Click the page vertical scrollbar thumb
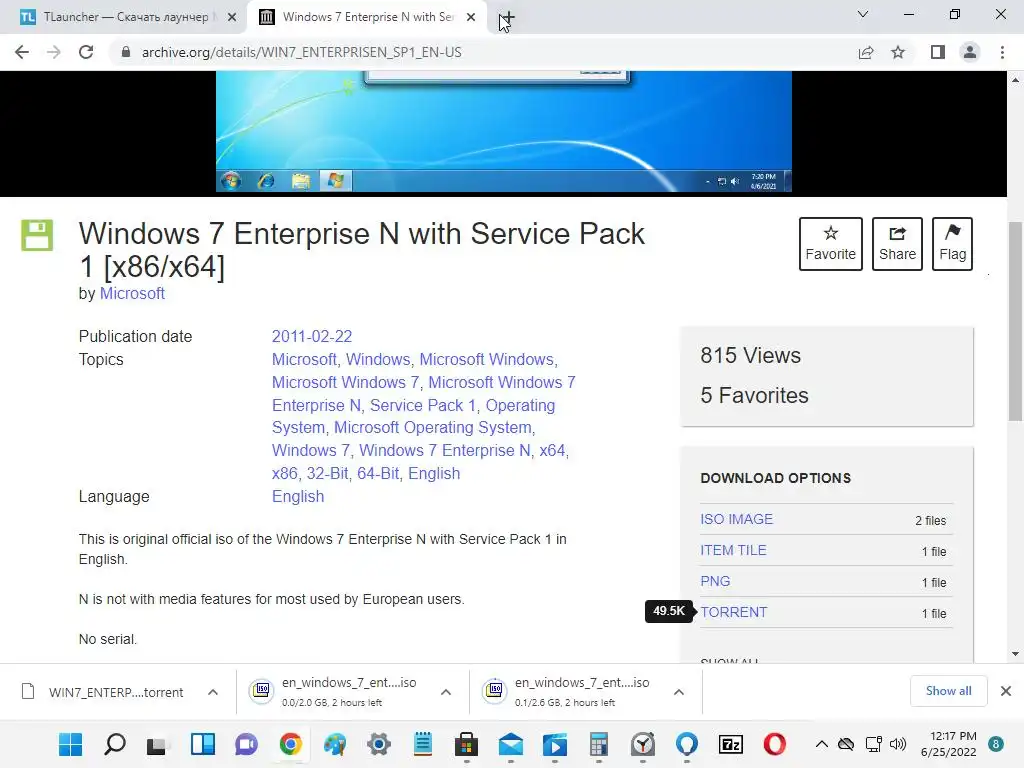The width and height of the screenshot is (1024, 768). coord(1015,321)
